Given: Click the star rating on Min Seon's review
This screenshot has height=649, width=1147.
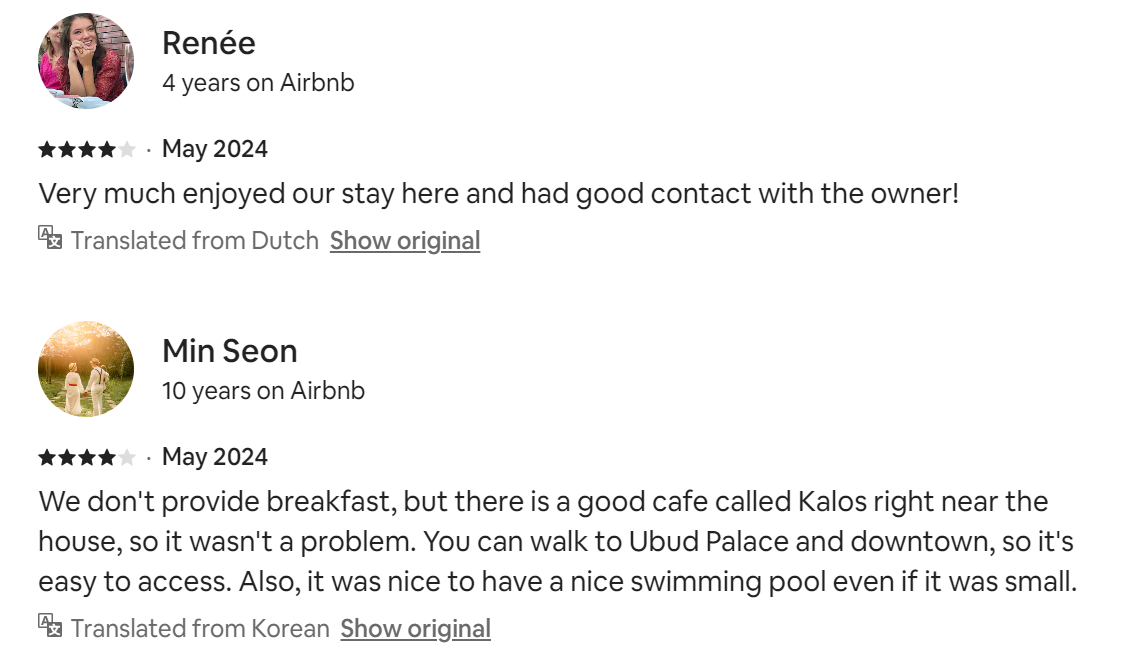Looking at the screenshot, I should (x=87, y=458).
